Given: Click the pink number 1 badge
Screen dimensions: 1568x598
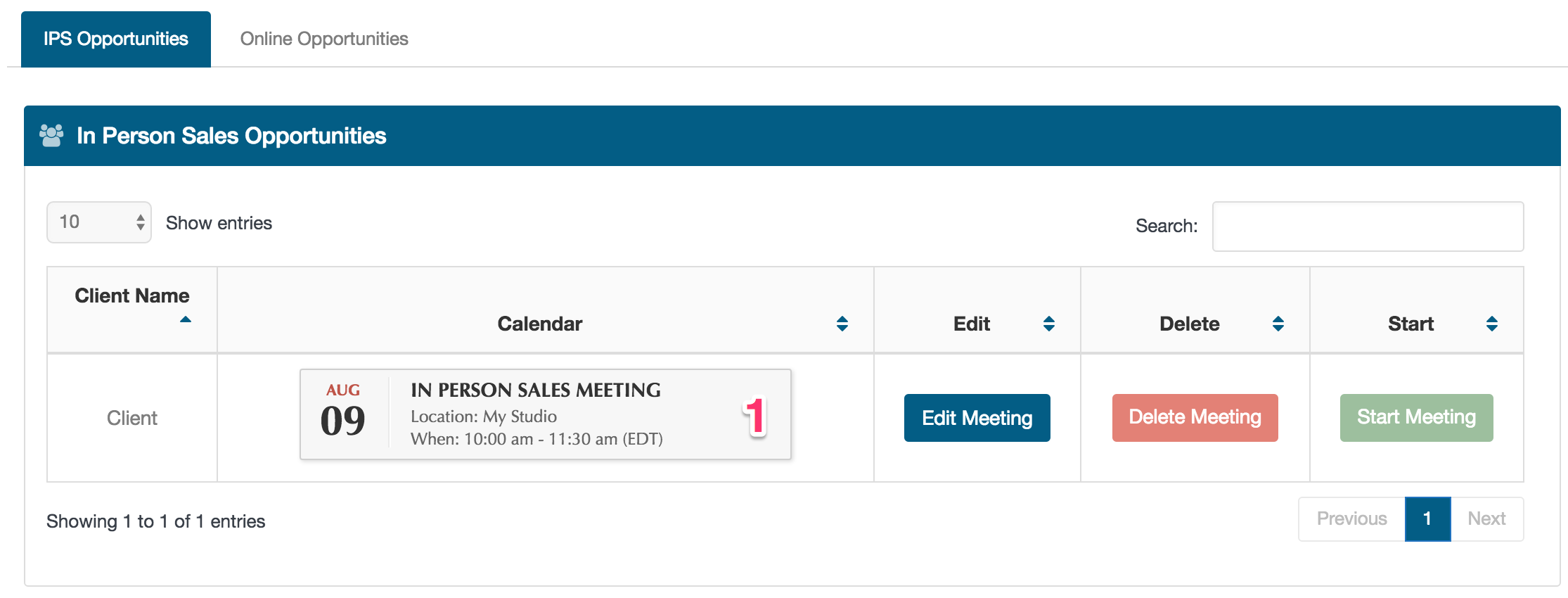Looking at the screenshot, I should 754,416.
